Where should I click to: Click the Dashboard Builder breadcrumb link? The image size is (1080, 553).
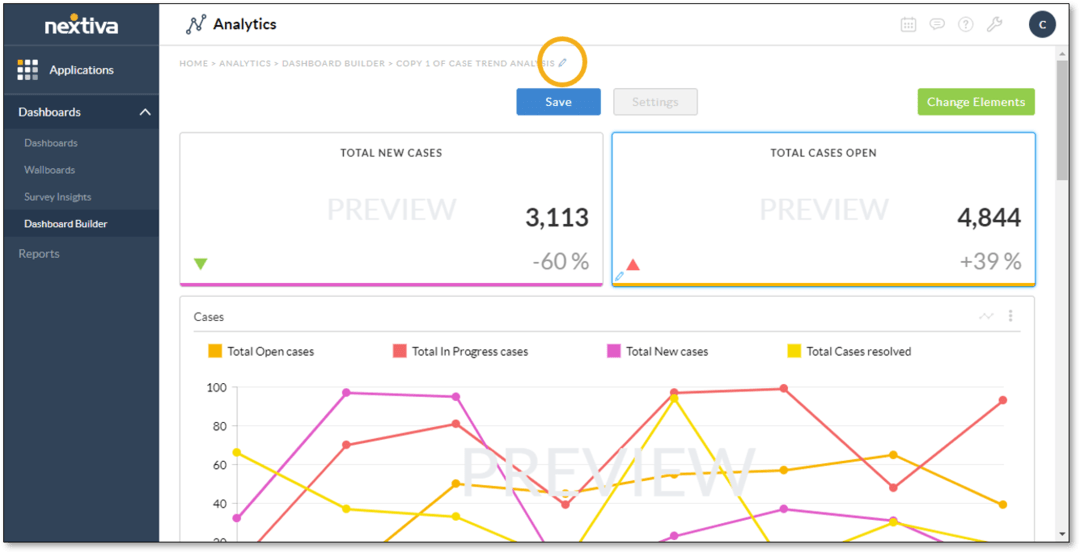coord(333,63)
